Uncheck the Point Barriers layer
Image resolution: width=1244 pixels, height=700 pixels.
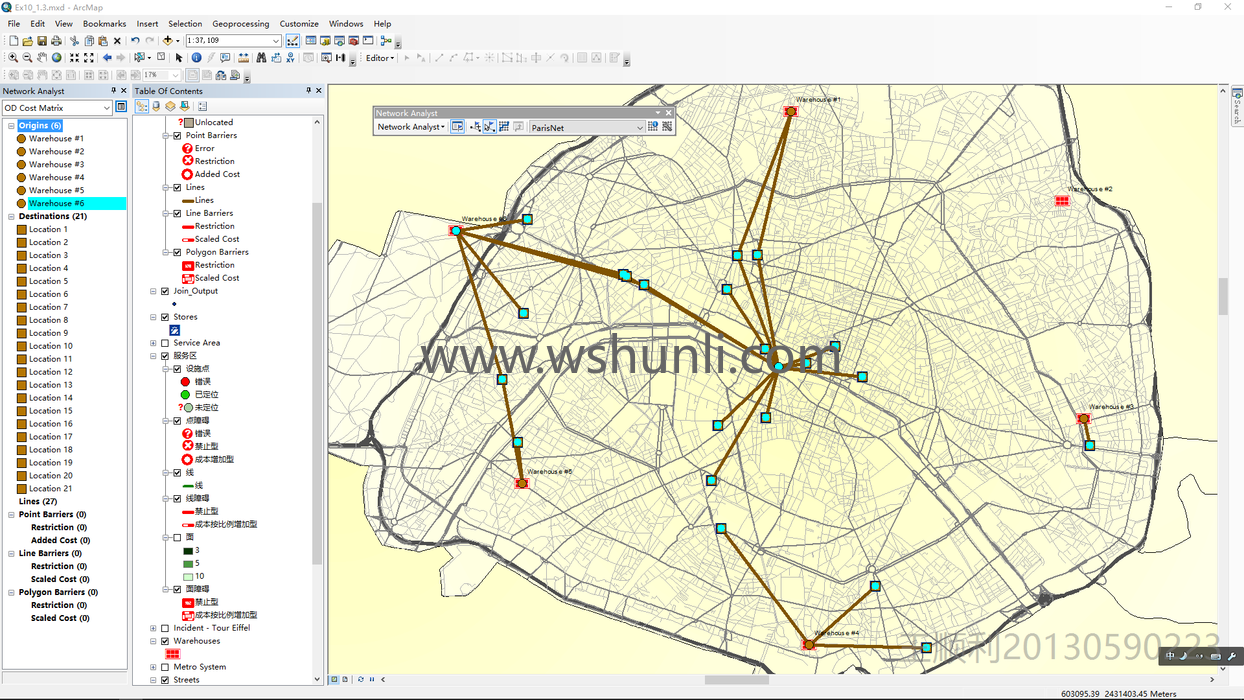tap(178, 135)
